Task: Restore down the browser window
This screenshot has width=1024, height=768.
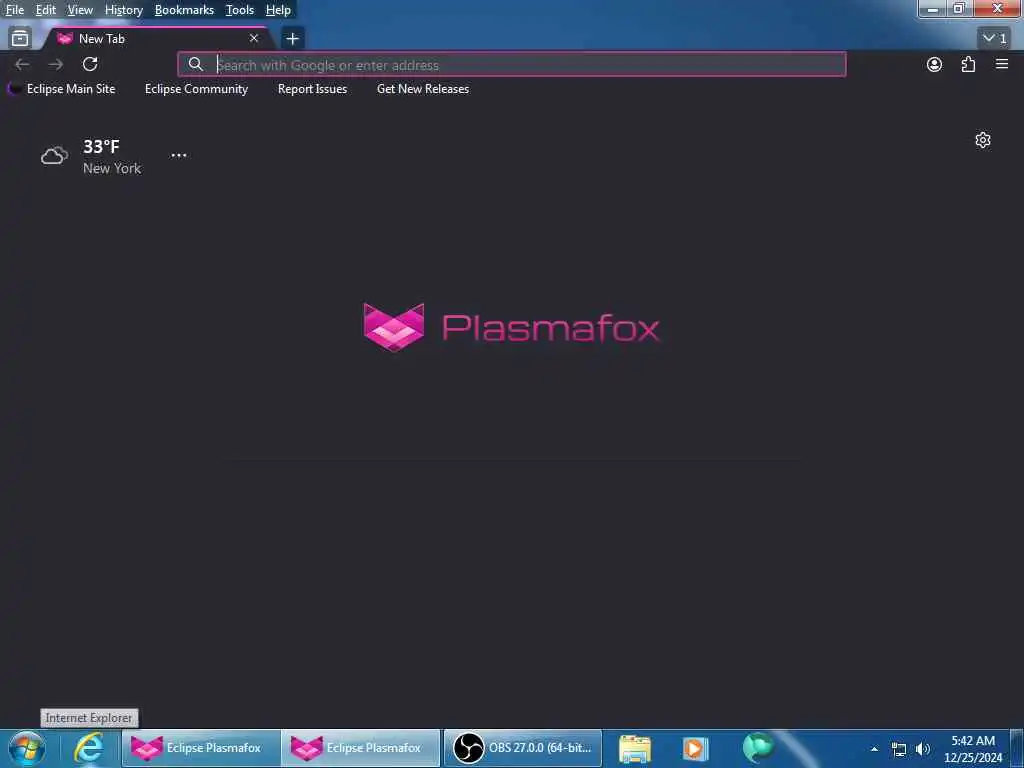Action: coord(959,8)
